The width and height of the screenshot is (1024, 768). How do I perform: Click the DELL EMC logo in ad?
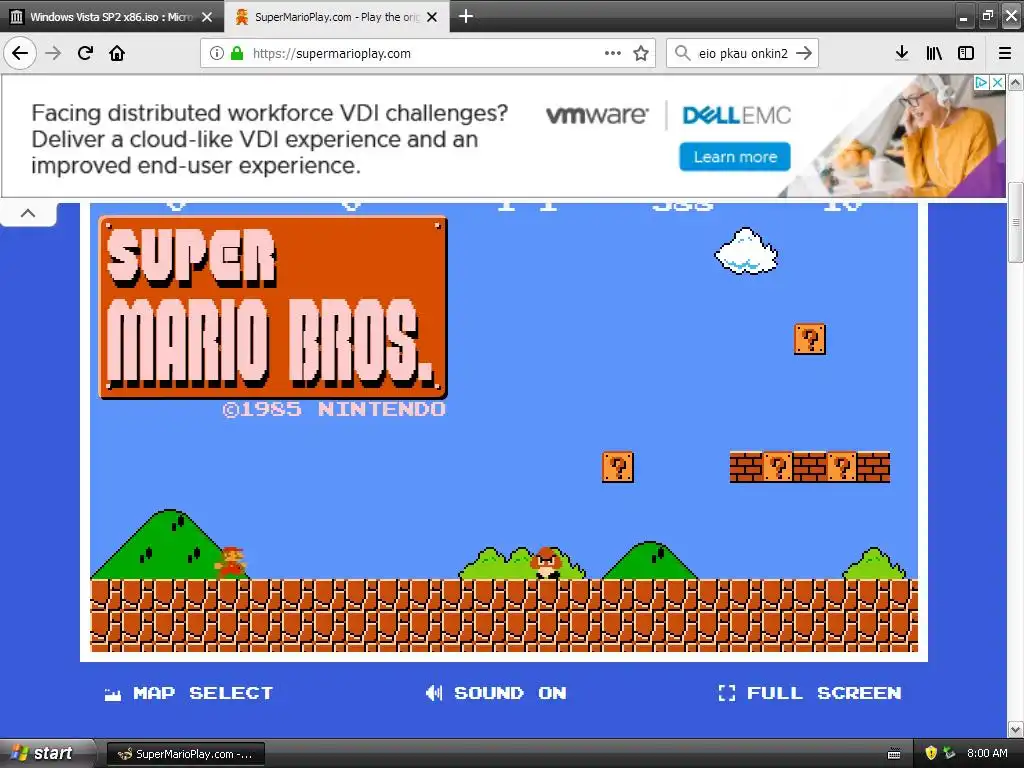[x=737, y=116]
